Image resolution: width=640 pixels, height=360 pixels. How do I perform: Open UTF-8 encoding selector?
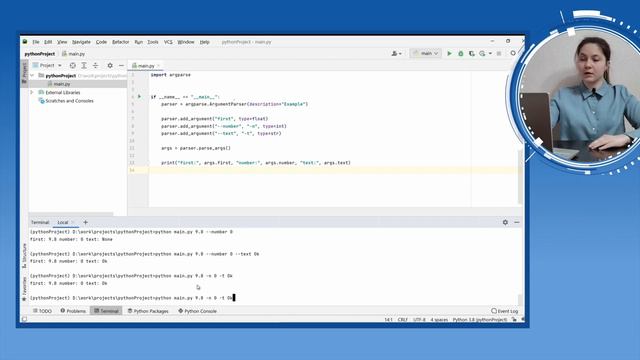pos(419,320)
